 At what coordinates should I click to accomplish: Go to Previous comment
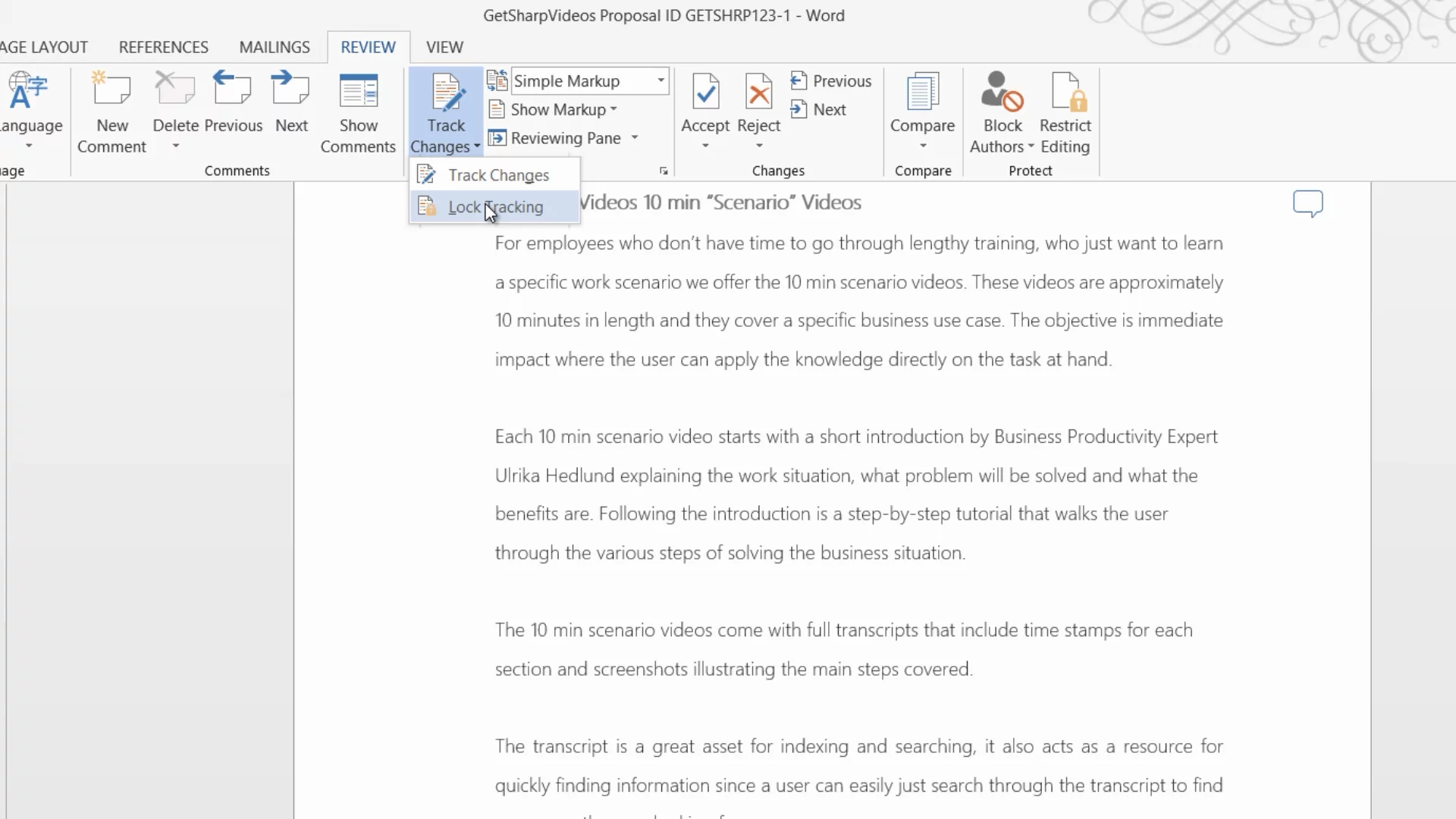[x=233, y=91]
